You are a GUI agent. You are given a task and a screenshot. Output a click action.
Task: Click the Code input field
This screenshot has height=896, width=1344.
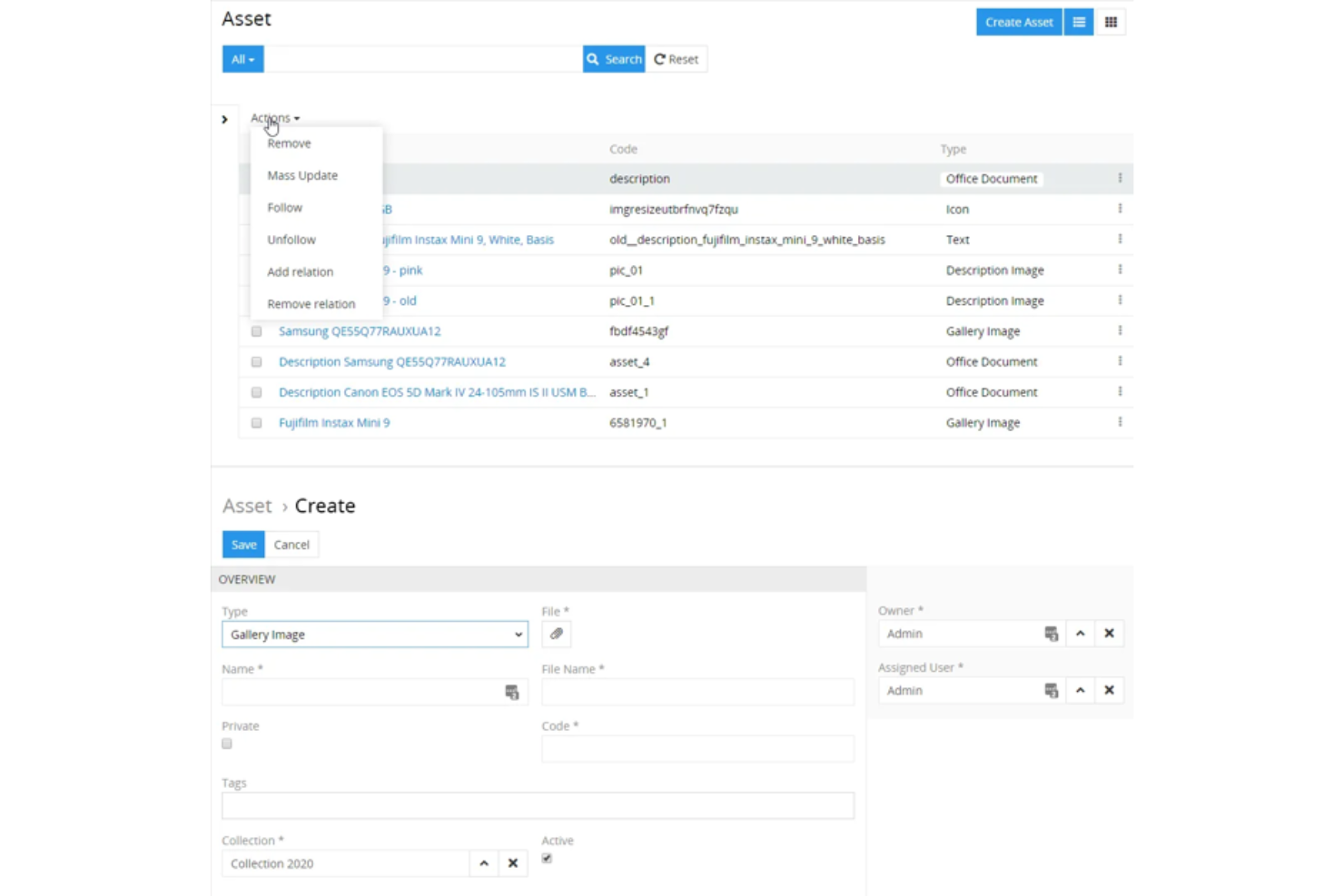tap(697, 749)
